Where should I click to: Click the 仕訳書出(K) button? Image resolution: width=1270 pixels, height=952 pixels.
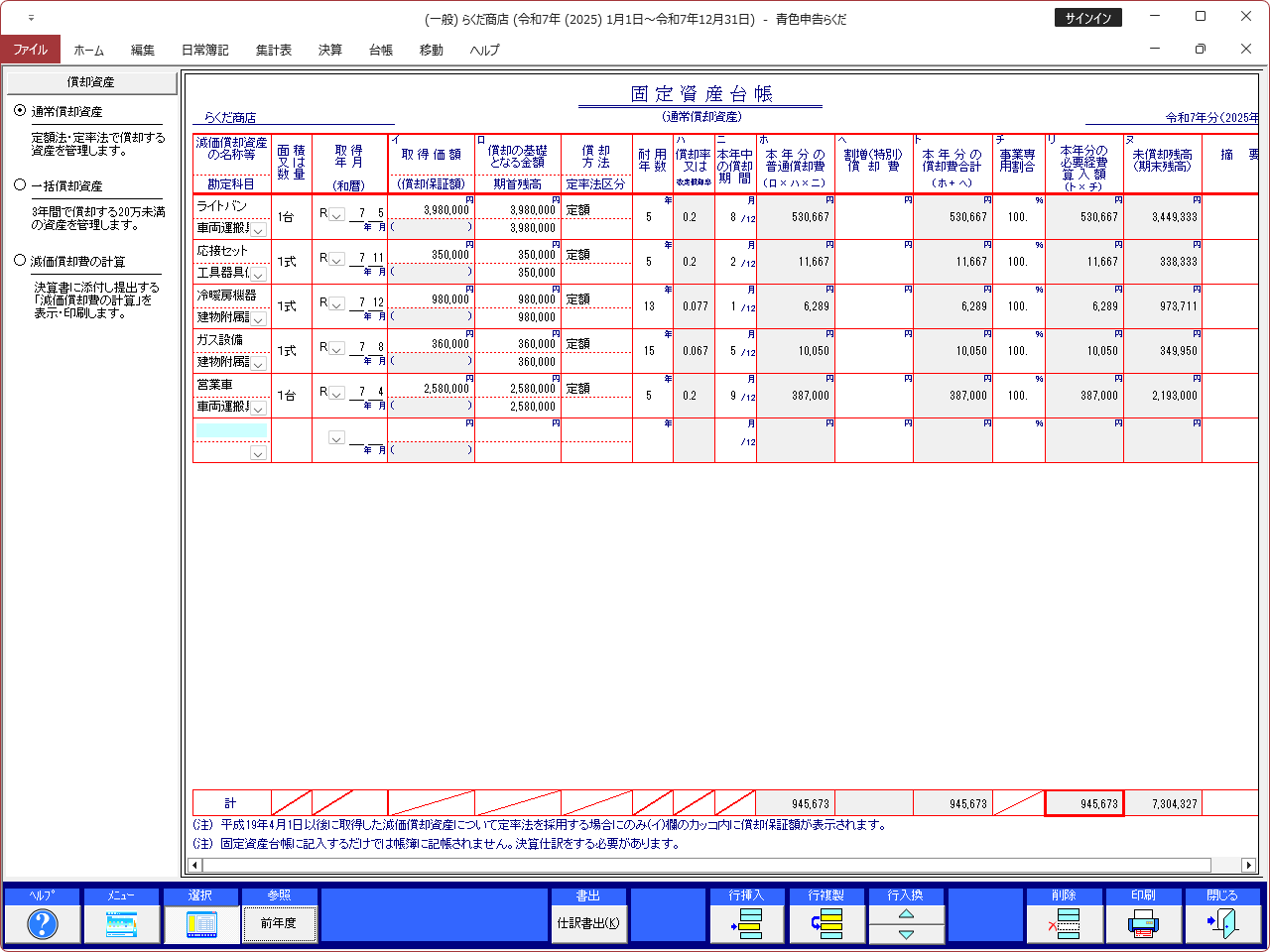click(x=587, y=923)
